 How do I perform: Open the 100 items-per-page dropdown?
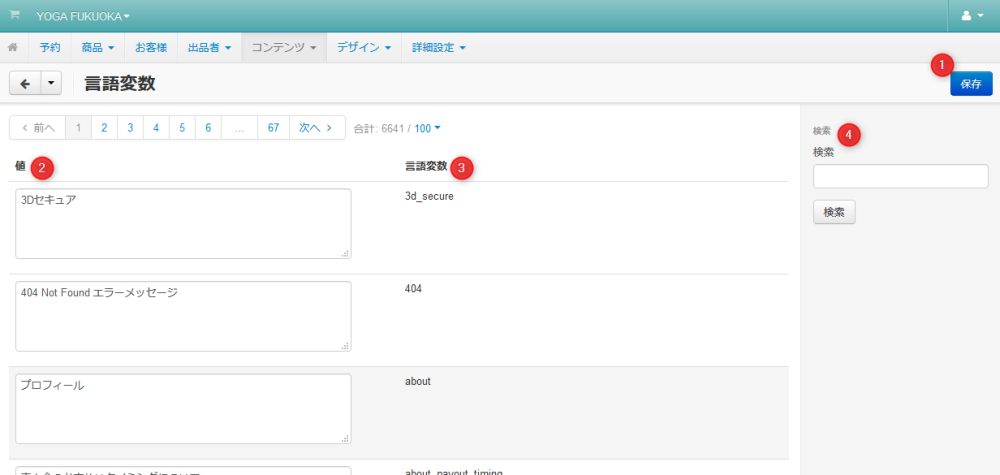427,128
